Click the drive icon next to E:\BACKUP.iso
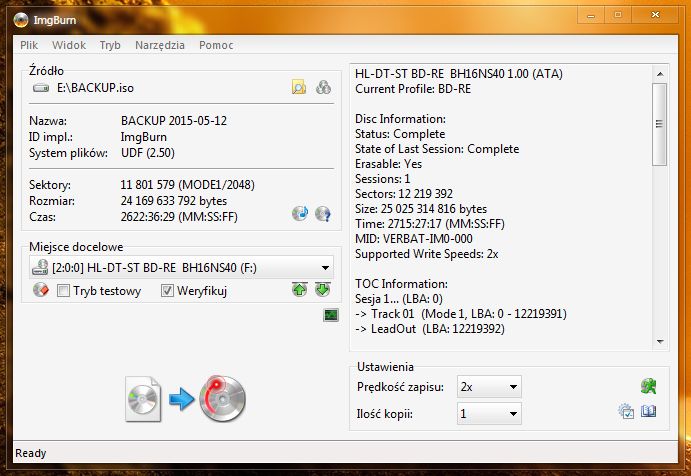Image resolution: width=691 pixels, height=476 pixels. tap(41, 88)
